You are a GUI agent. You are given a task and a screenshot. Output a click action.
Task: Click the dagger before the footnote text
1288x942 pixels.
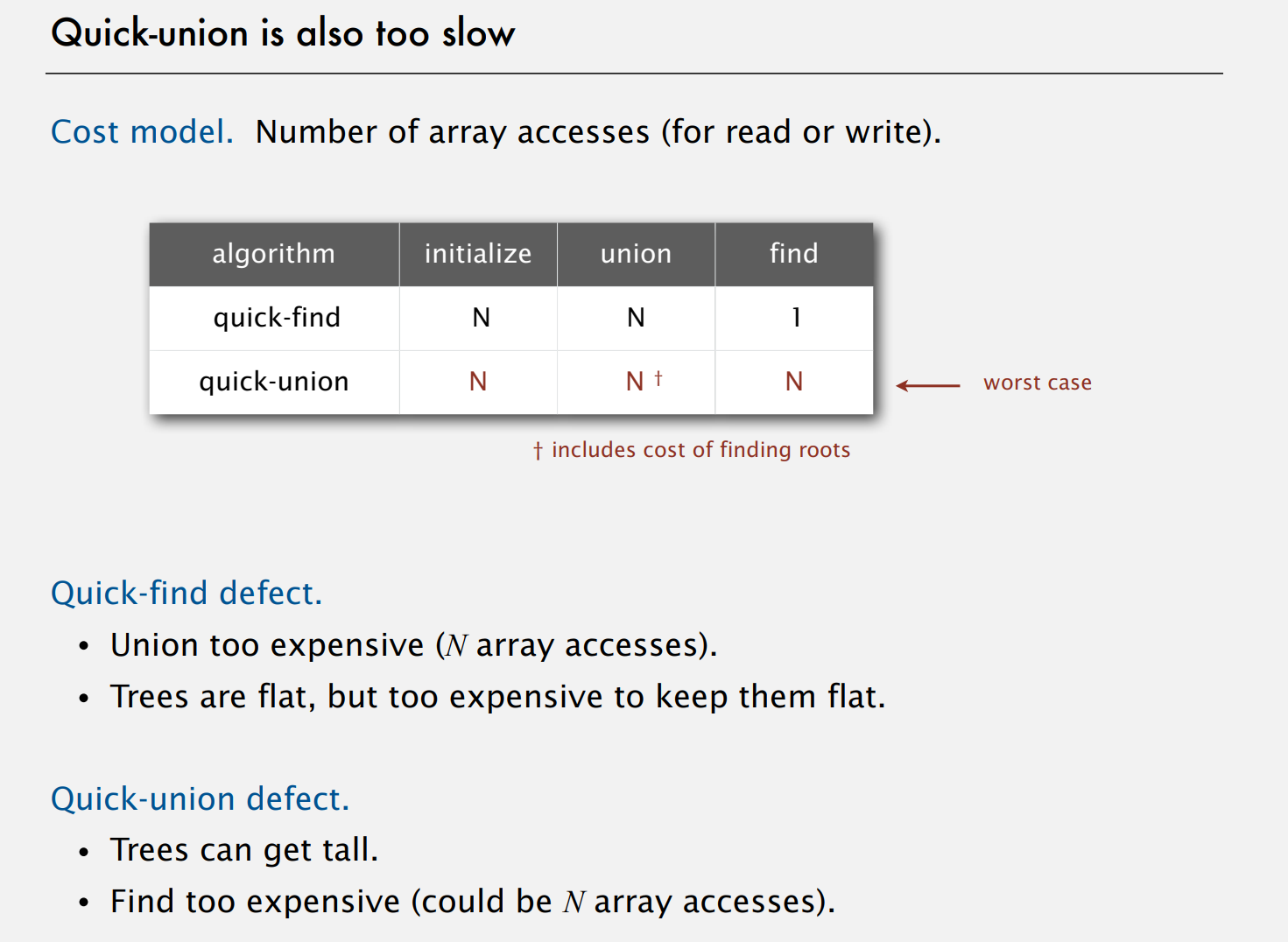pos(538,451)
